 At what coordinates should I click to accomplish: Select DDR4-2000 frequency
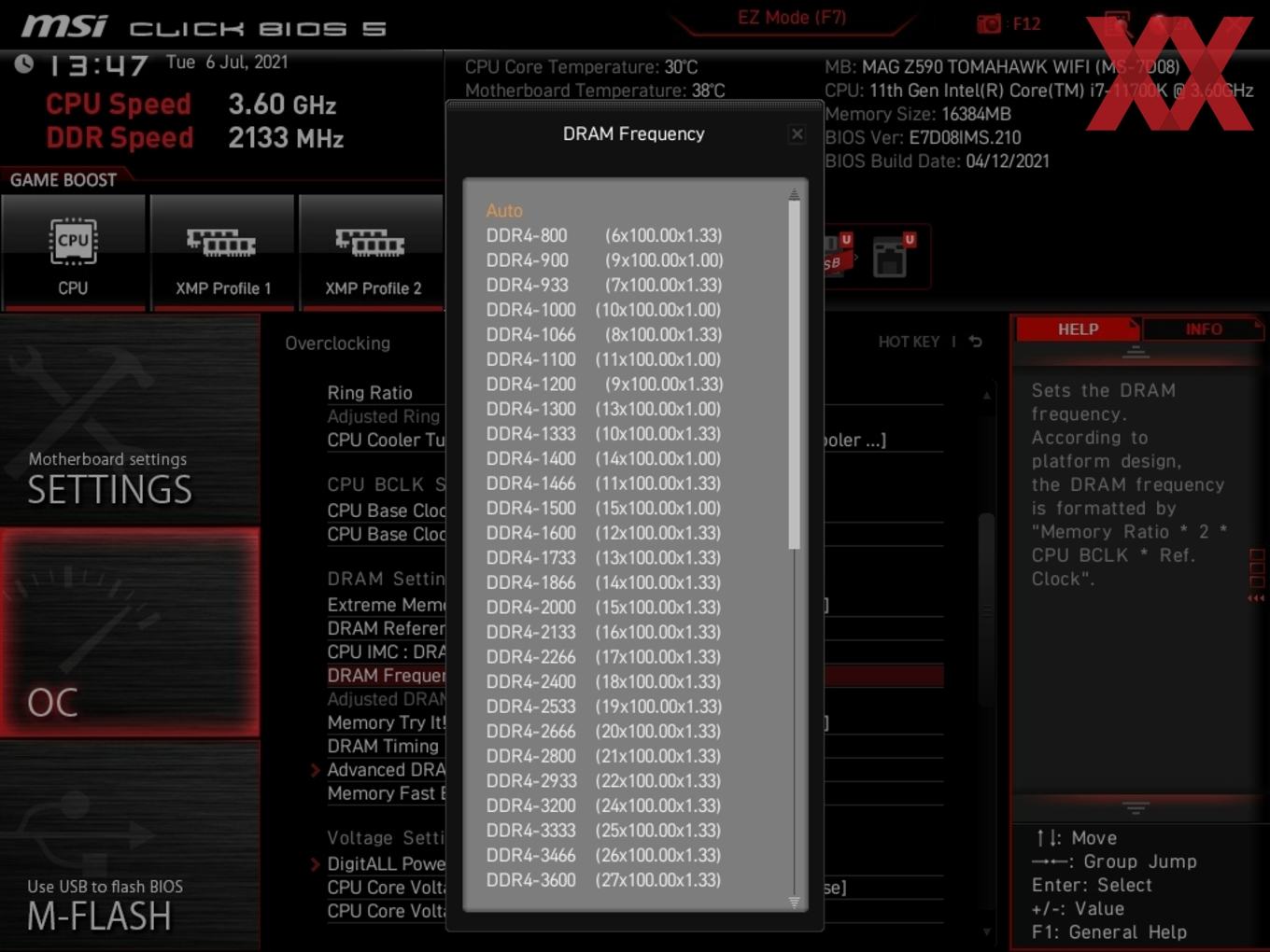(x=604, y=608)
